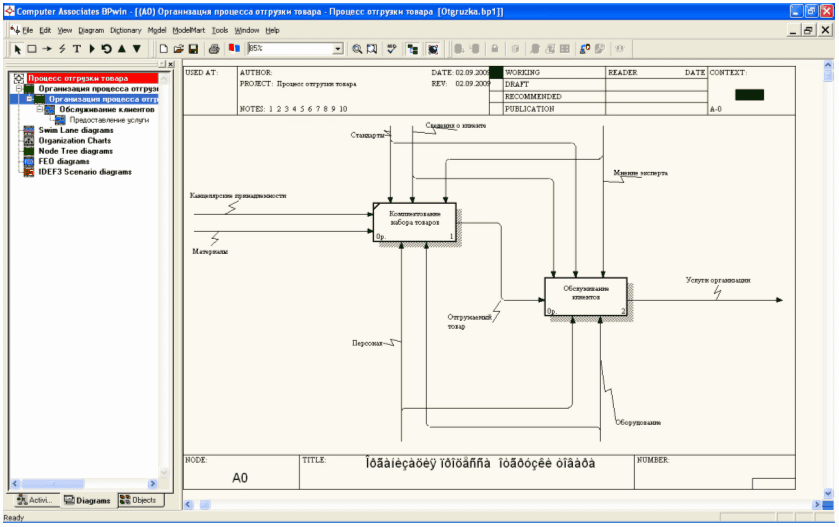Save the current model
The width and height of the screenshot is (839, 527).
pos(193,49)
